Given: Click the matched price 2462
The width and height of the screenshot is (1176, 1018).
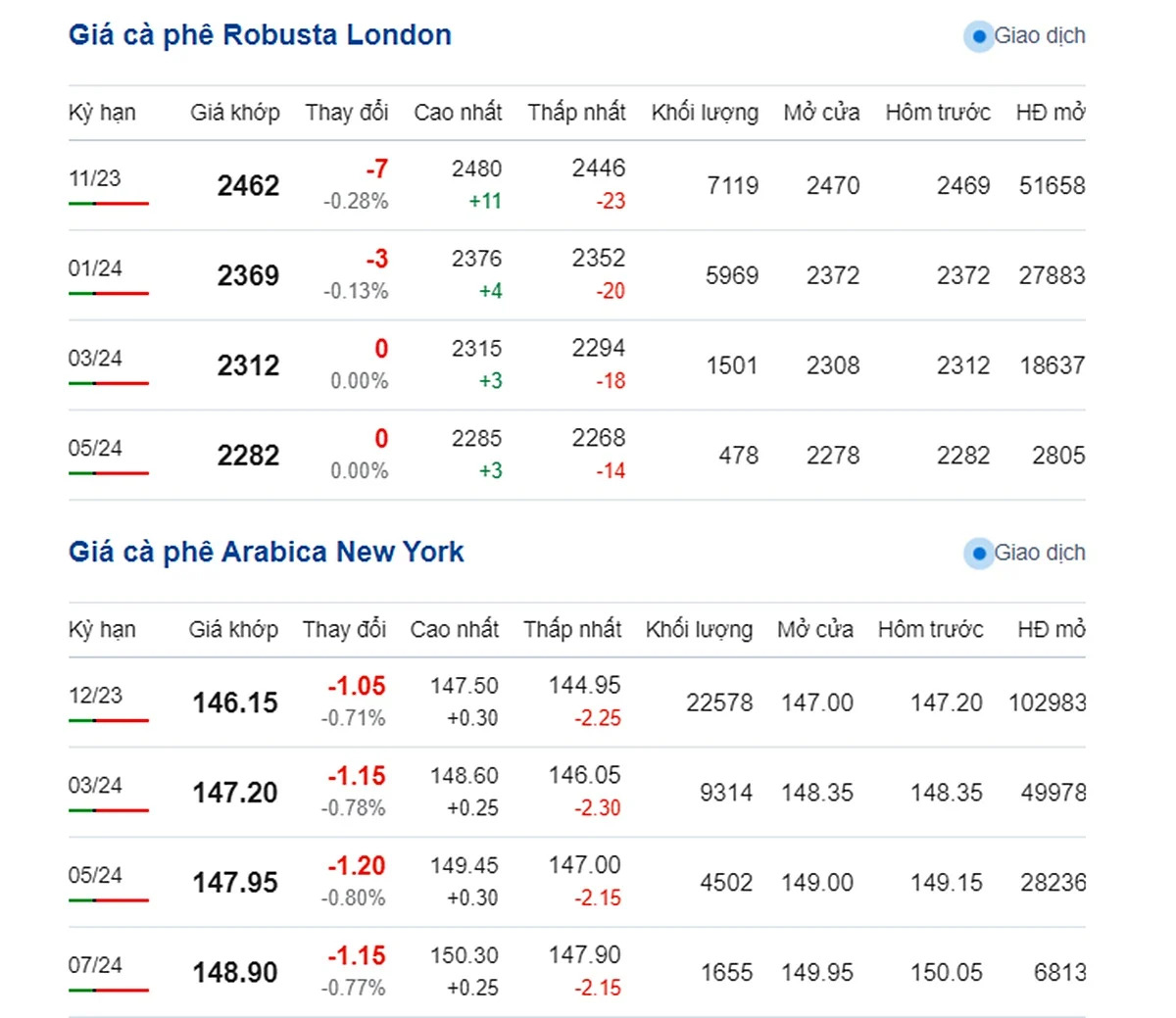Looking at the screenshot, I should pyautogui.click(x=248, y=186).
